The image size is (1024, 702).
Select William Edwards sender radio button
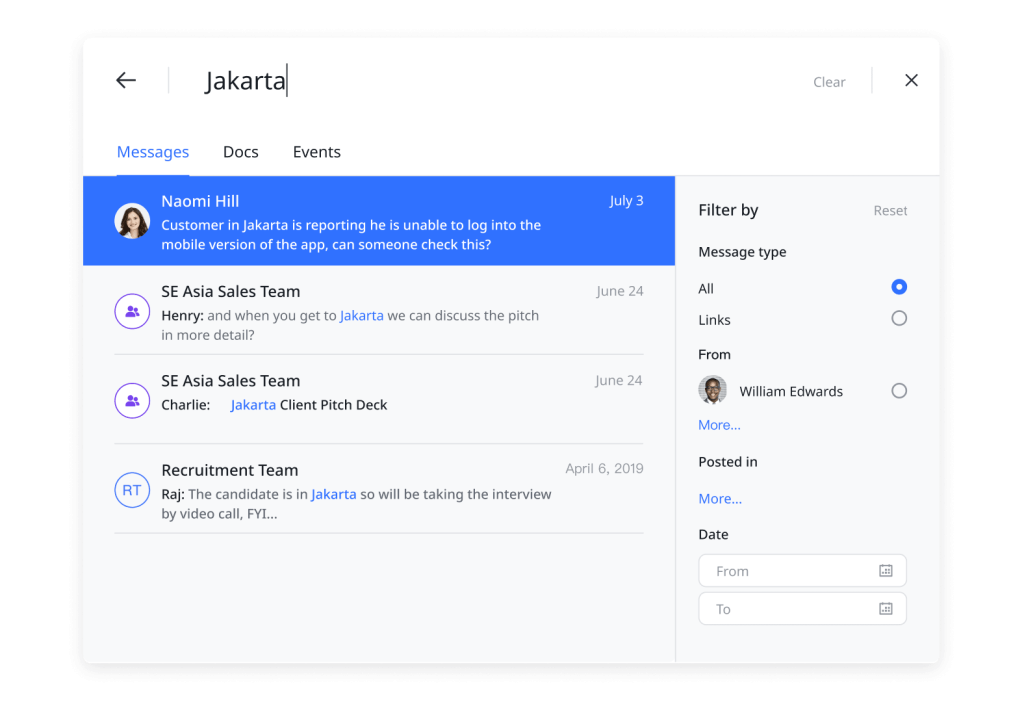(x=899, y=391)
